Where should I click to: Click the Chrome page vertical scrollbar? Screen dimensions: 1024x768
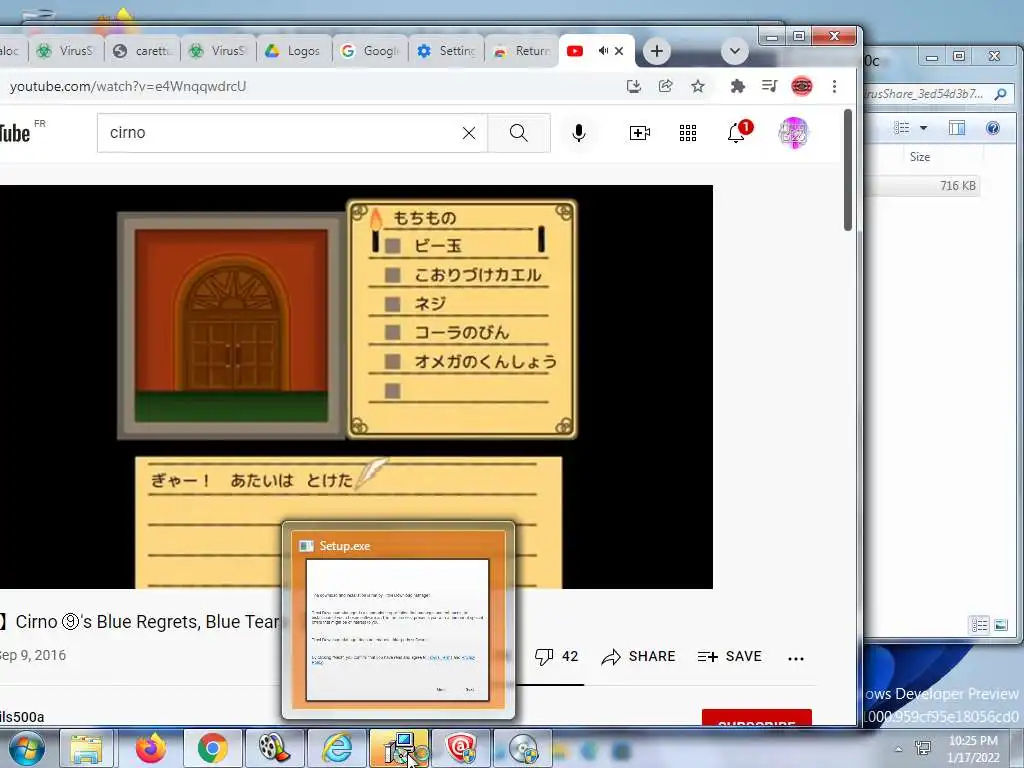848,171
